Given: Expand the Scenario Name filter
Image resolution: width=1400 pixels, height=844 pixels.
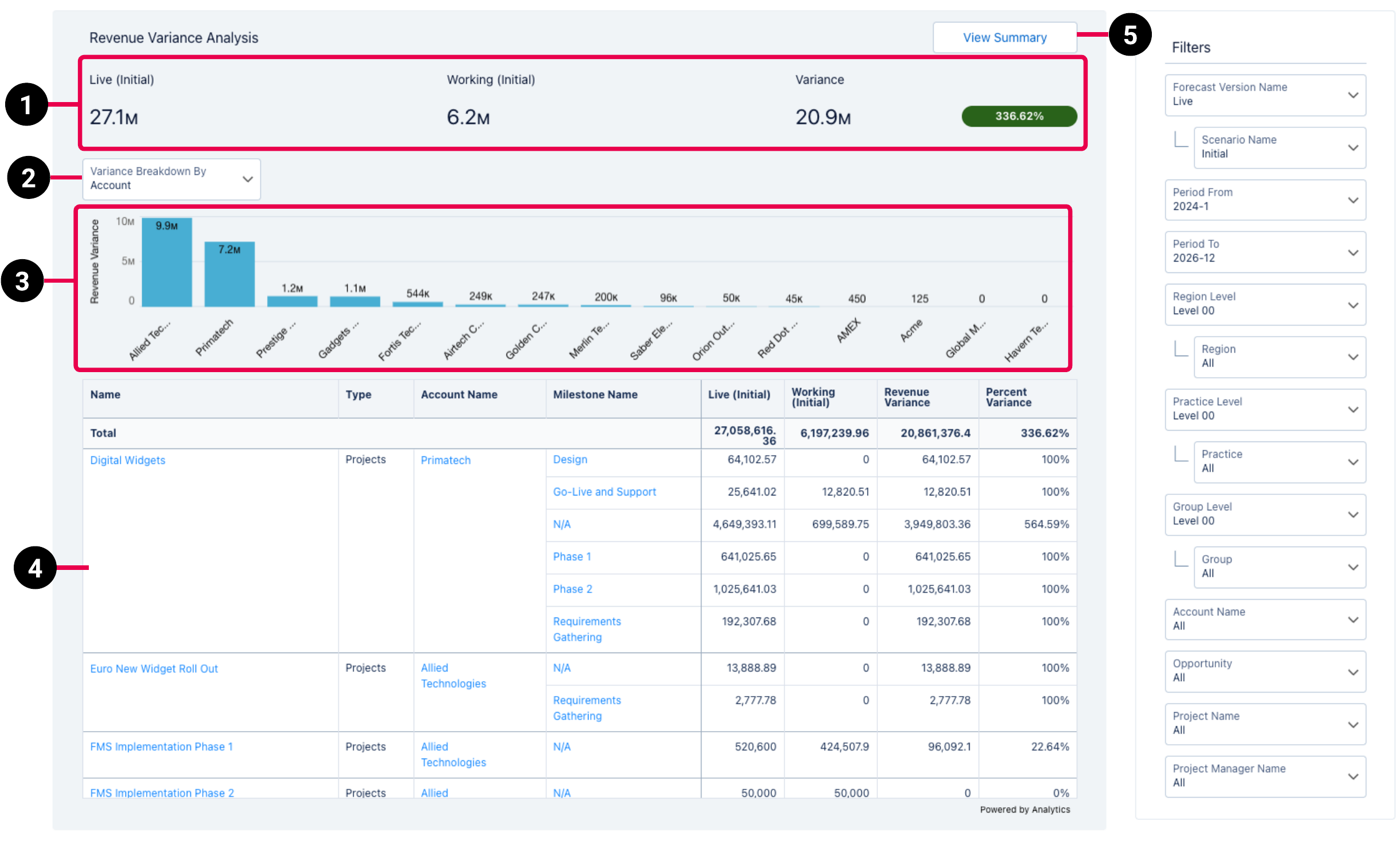Looking at the screenshot, I should click(1279, 147).
